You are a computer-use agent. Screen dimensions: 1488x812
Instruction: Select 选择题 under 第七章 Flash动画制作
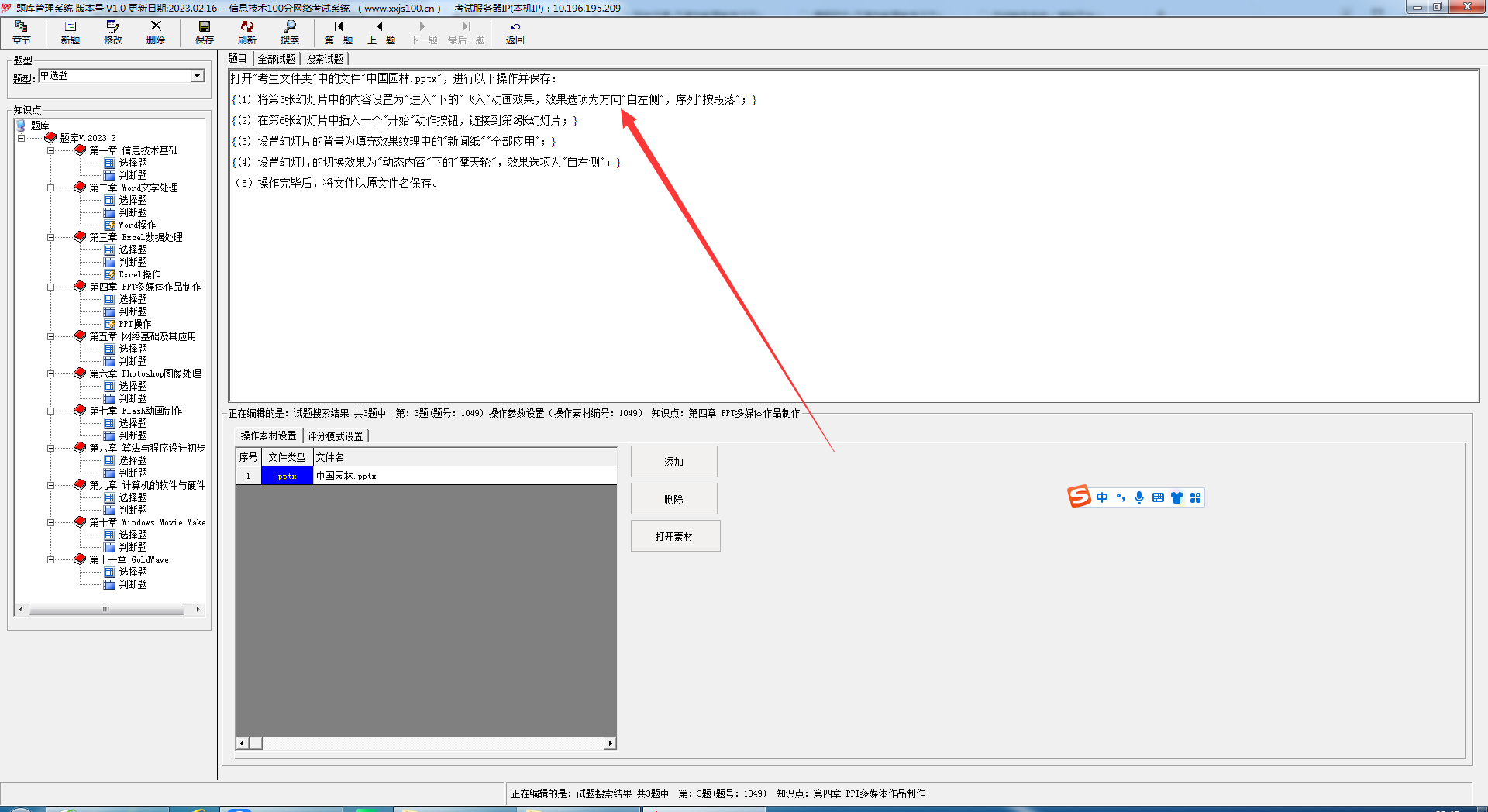(133, 423)
